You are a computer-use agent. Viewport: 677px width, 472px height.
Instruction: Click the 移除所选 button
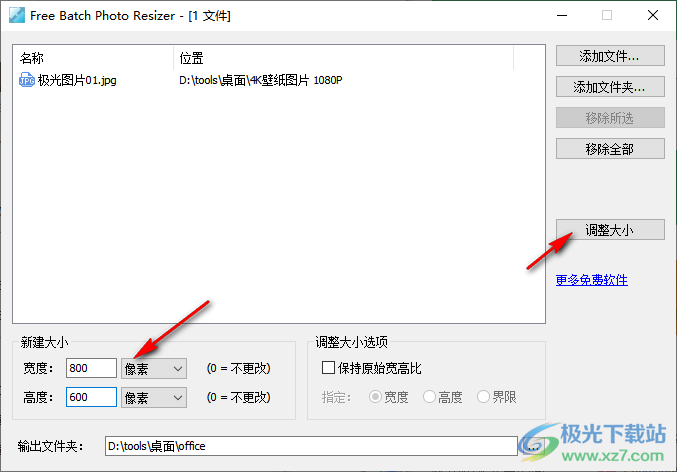click(x=610, y=117)
